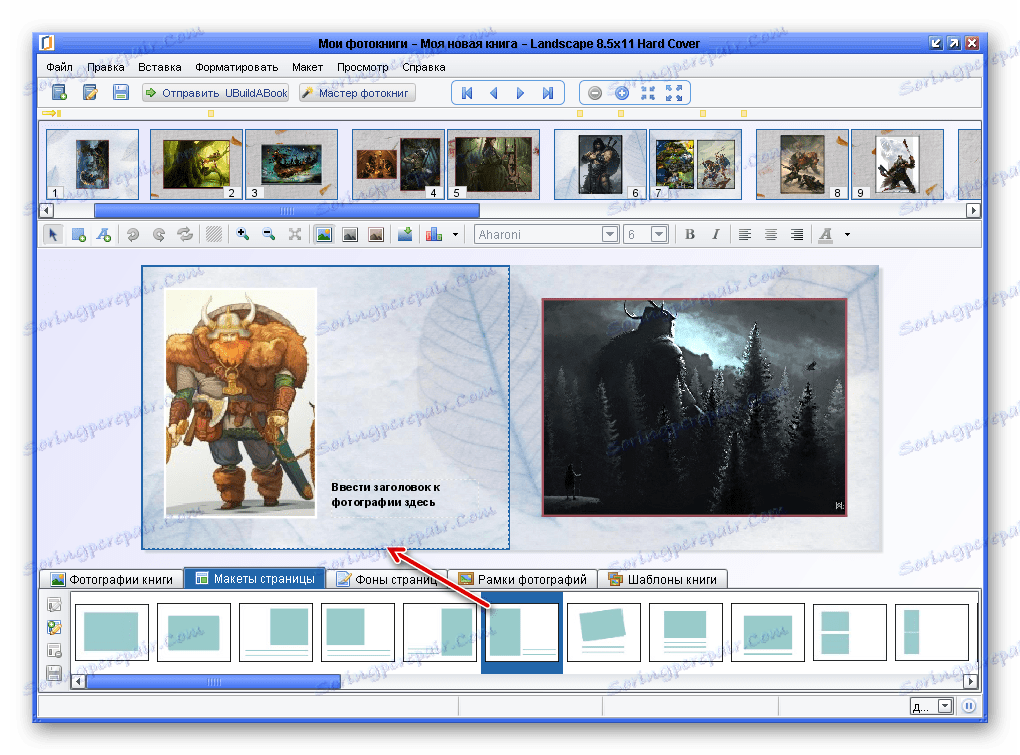The height and width of the screenshot is (755, 1020).
Task: Open the Aharoni font dropdown
Action: [x=609, y=234]
